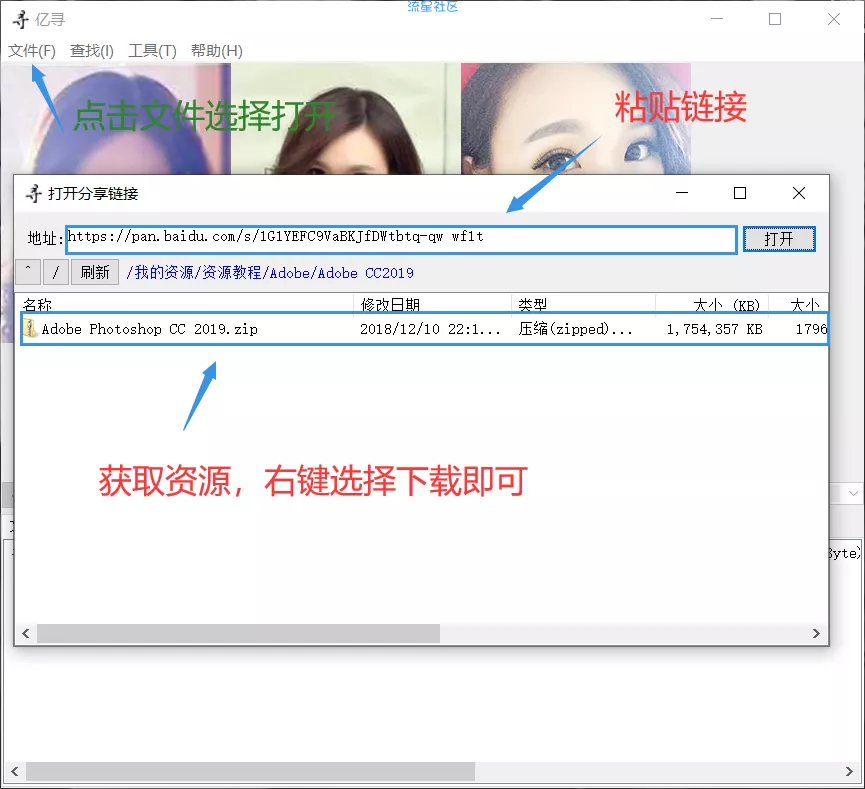
Task: Close the 亿寻 main window
Action: pyautogui.click(x=834, y=19)
